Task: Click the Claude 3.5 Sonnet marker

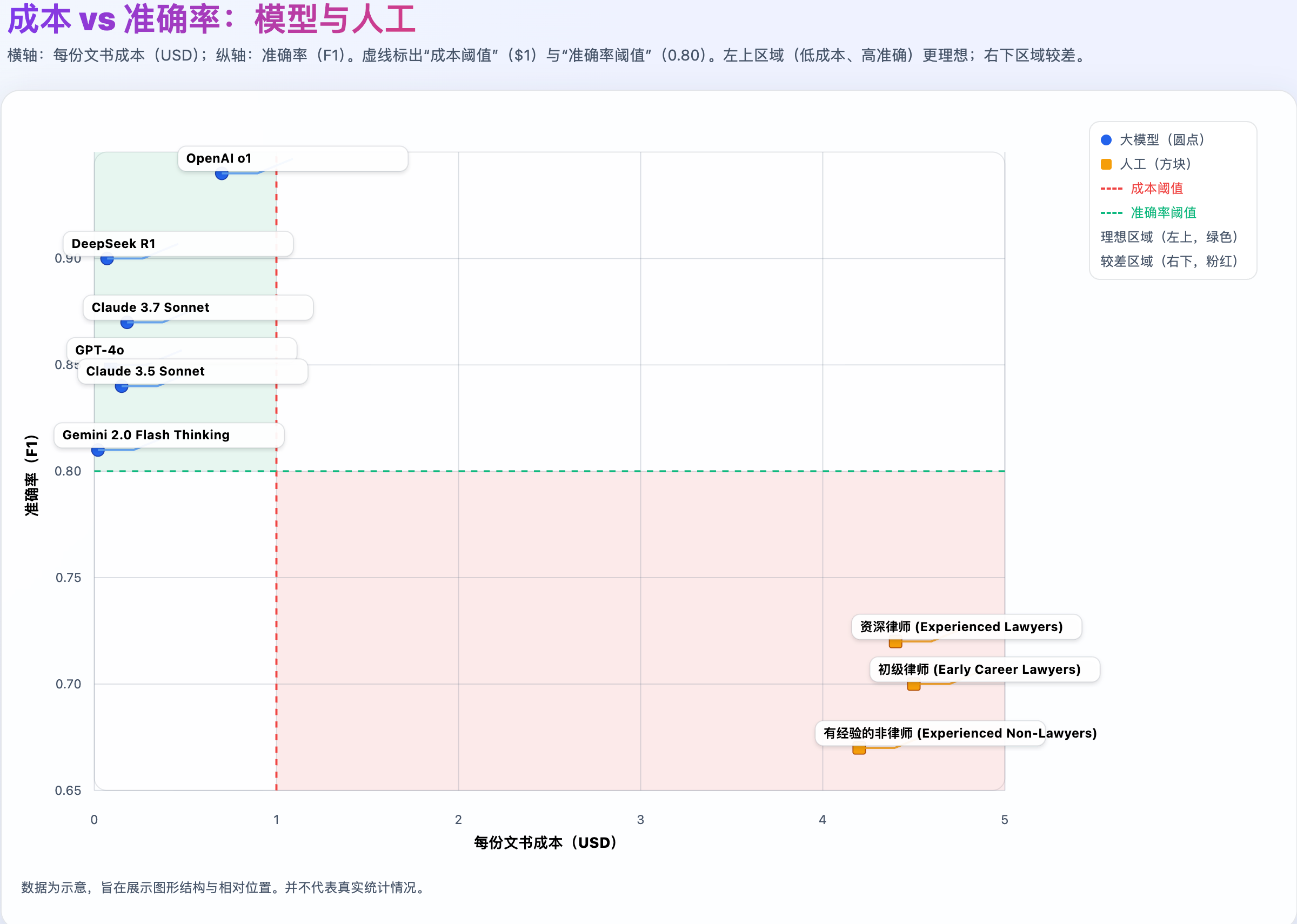Action: (121, 387)
